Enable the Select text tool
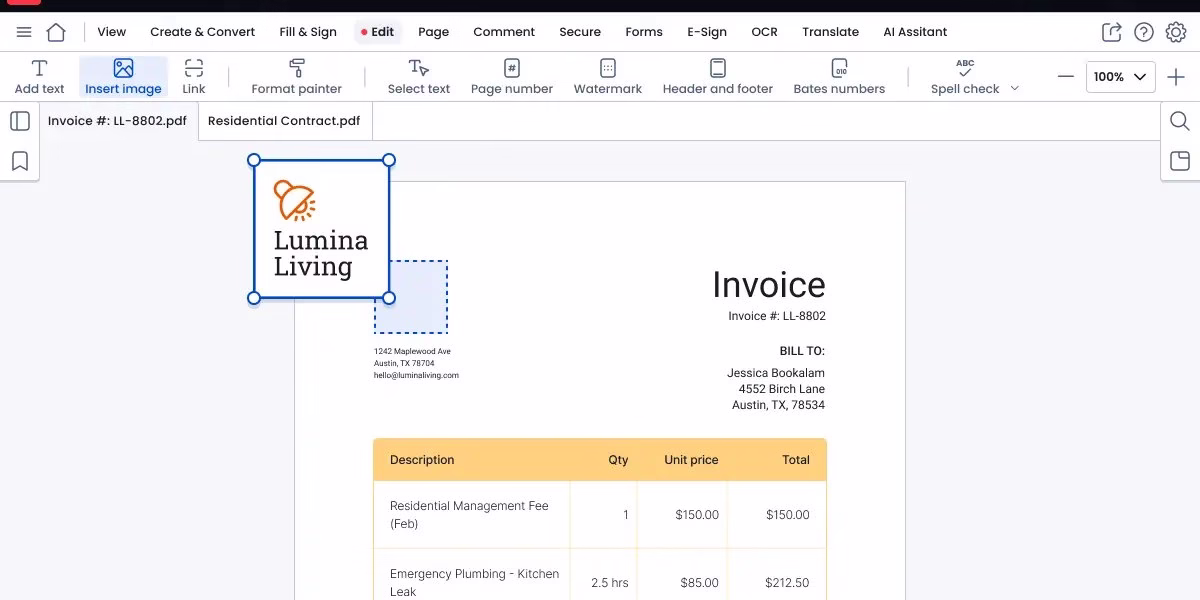The height and width of the screenshot is (600, 1200). 419,77
